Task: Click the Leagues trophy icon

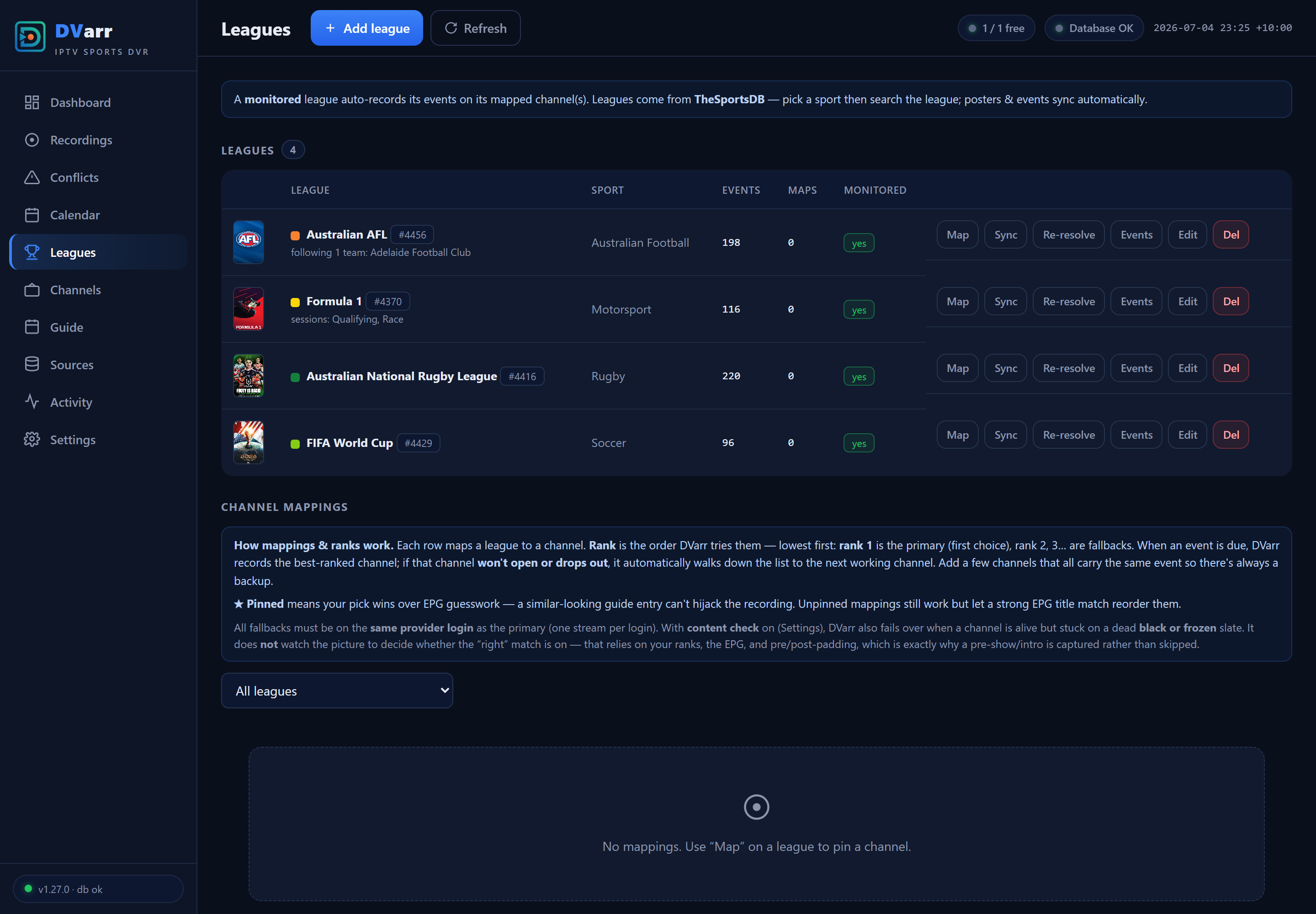Action: coord(32,252)
